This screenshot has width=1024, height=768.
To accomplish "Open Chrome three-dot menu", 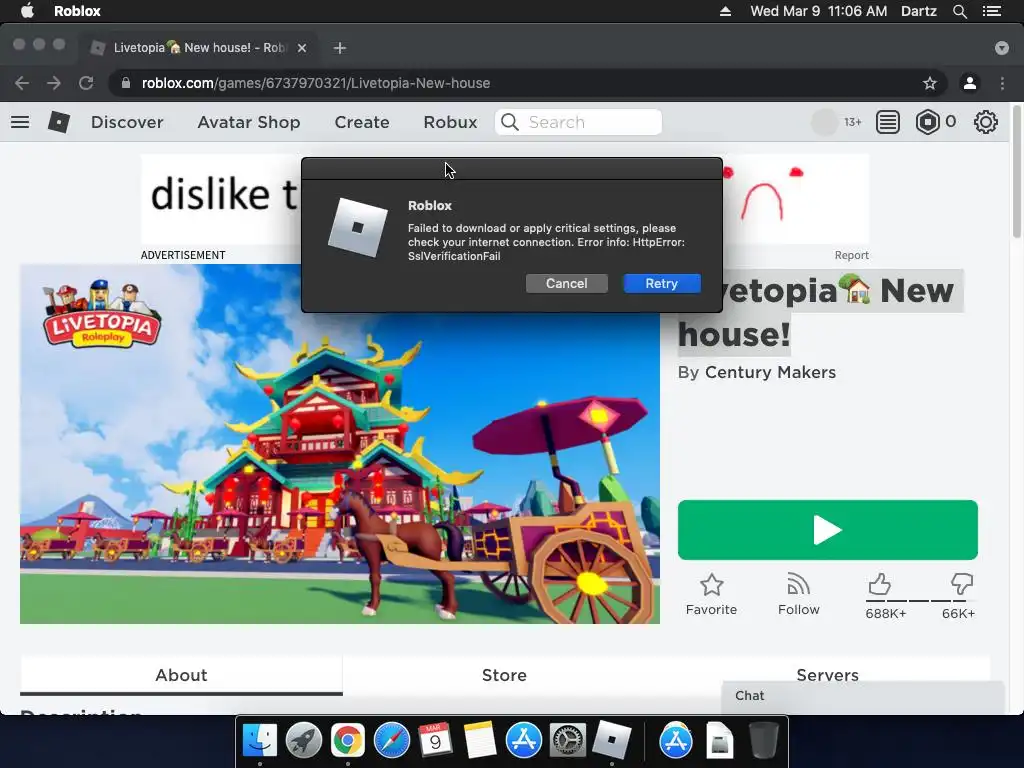I will tap(1002, 83).
